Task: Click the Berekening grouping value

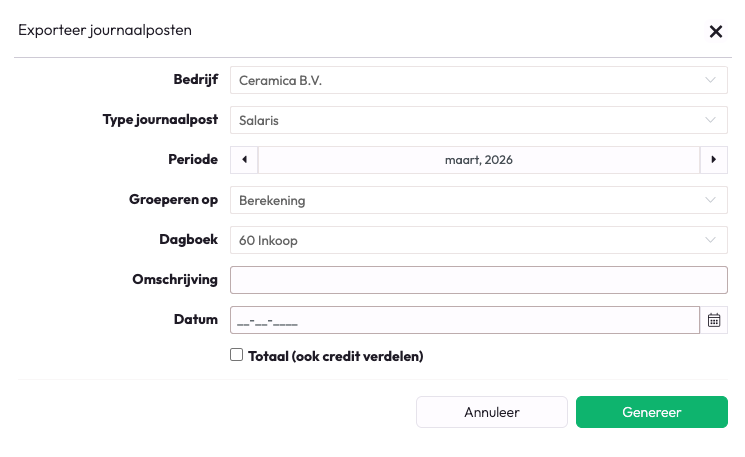Action: [272, 200]
